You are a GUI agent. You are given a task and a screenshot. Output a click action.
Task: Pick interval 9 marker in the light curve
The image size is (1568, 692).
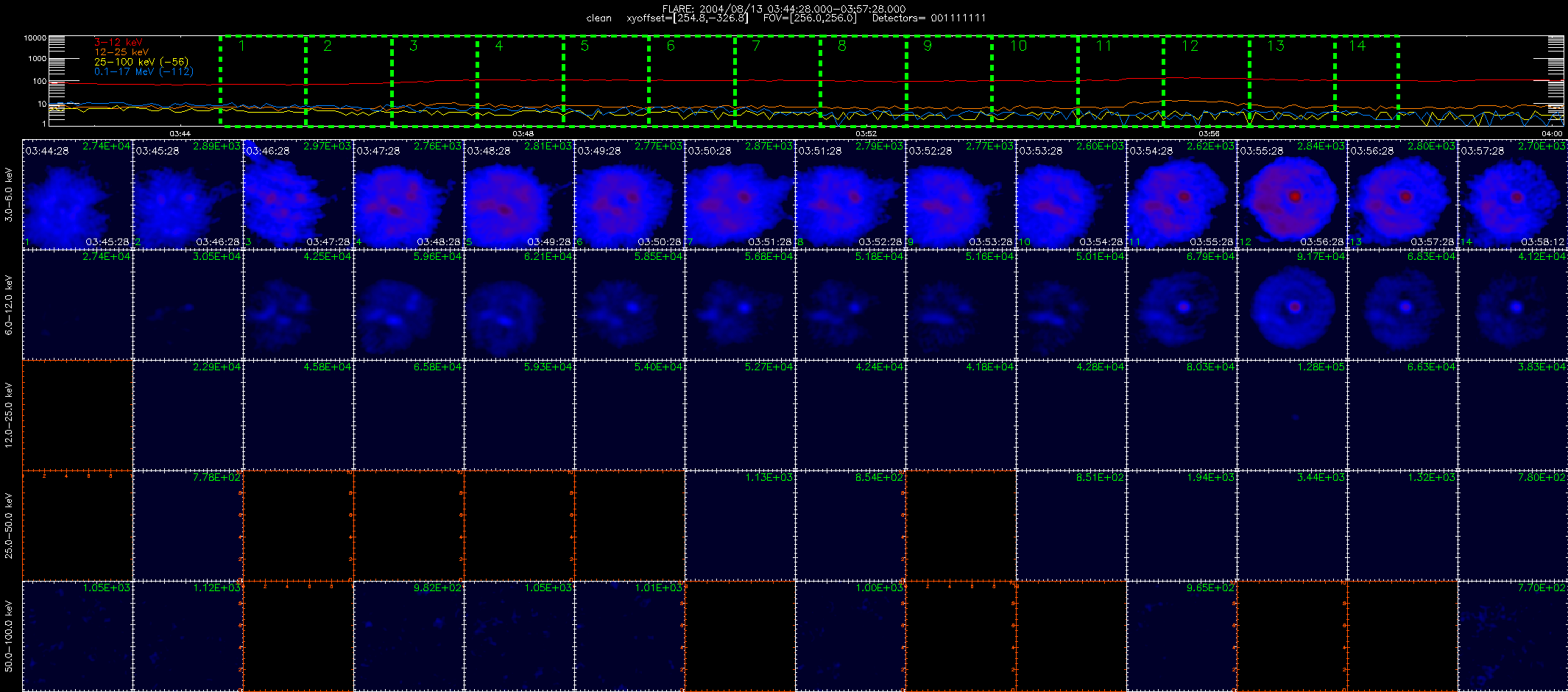928,46
